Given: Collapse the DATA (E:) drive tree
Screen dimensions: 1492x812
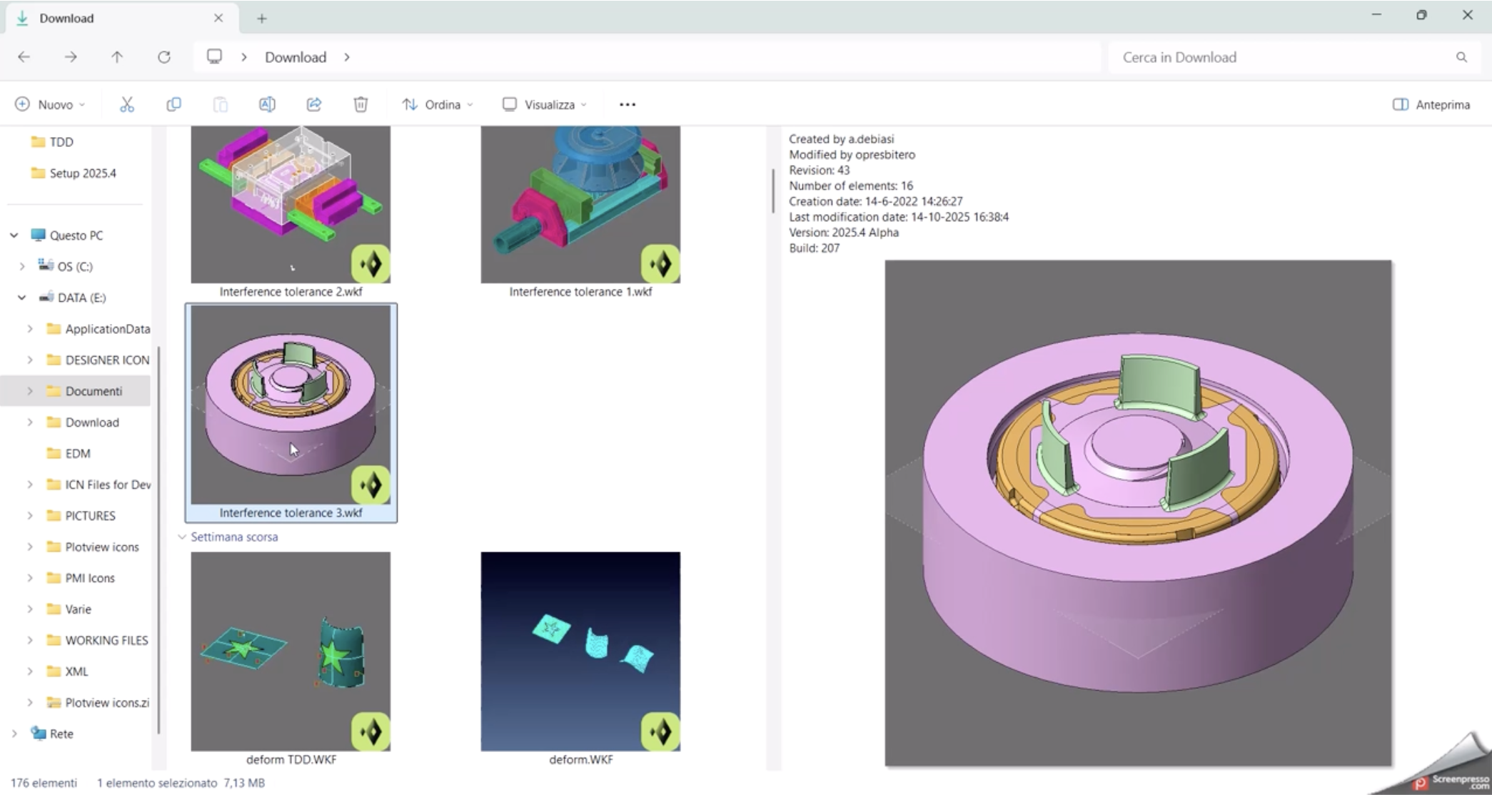Looking at the screenshot, I should 22,298.
